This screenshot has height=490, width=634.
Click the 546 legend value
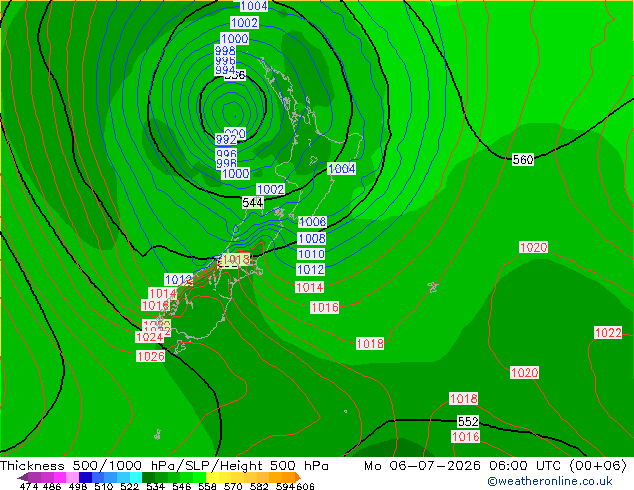point(181,486)
